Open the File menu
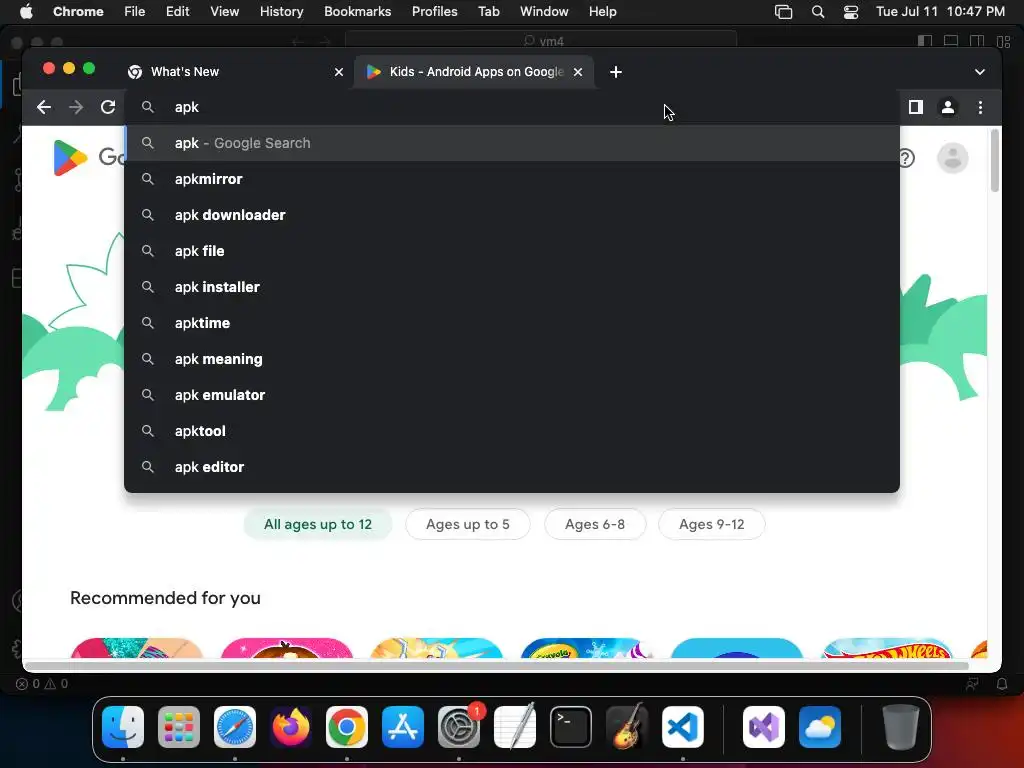 click(135, 12)
